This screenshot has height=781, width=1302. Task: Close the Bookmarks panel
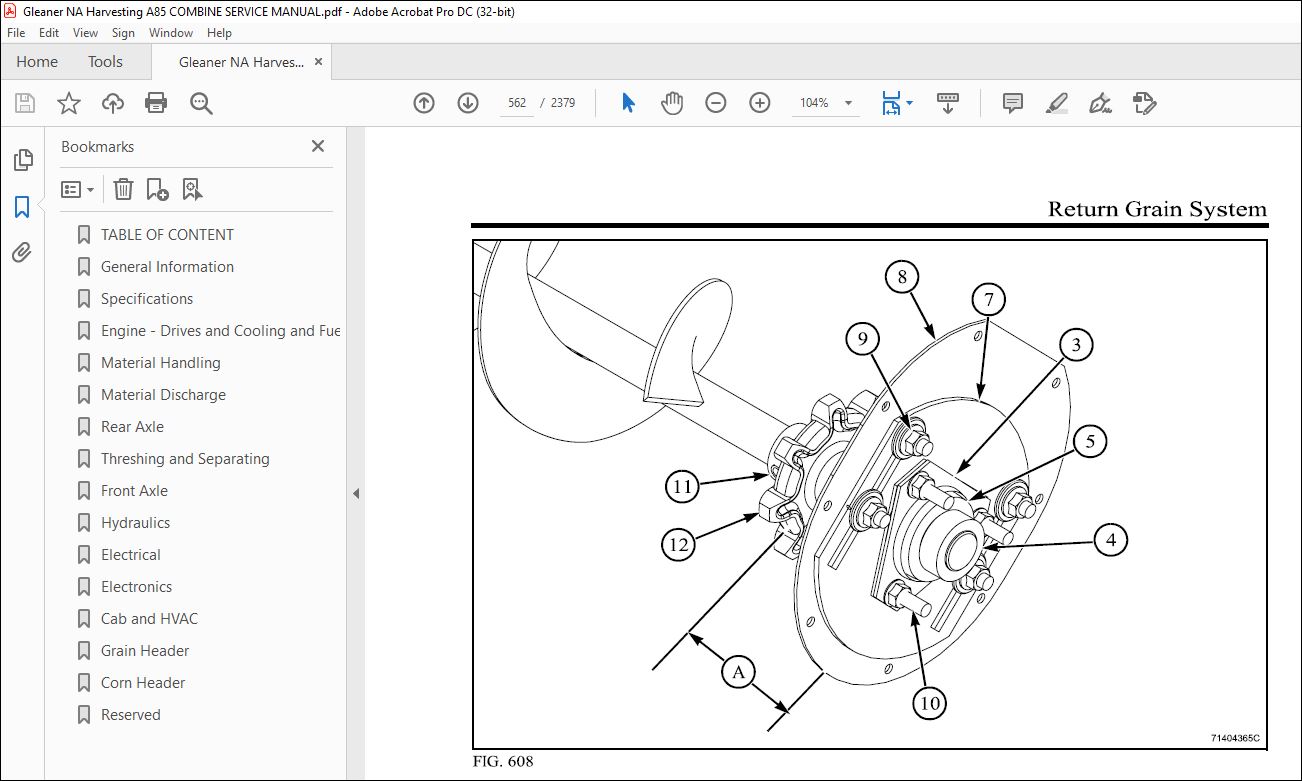(318, 146)
